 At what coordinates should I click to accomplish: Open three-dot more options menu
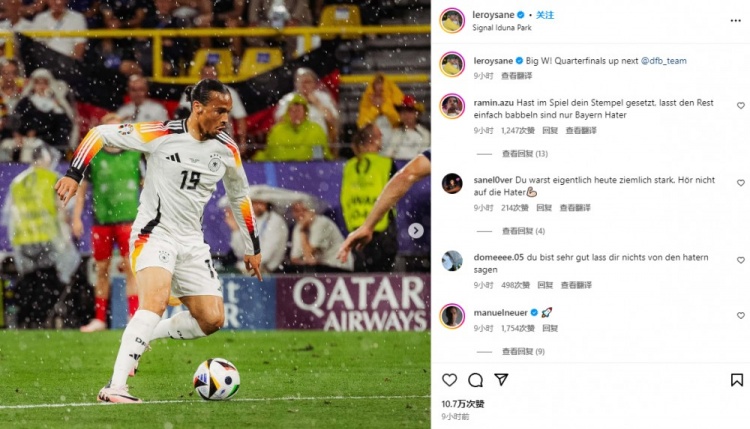(736, 21)
